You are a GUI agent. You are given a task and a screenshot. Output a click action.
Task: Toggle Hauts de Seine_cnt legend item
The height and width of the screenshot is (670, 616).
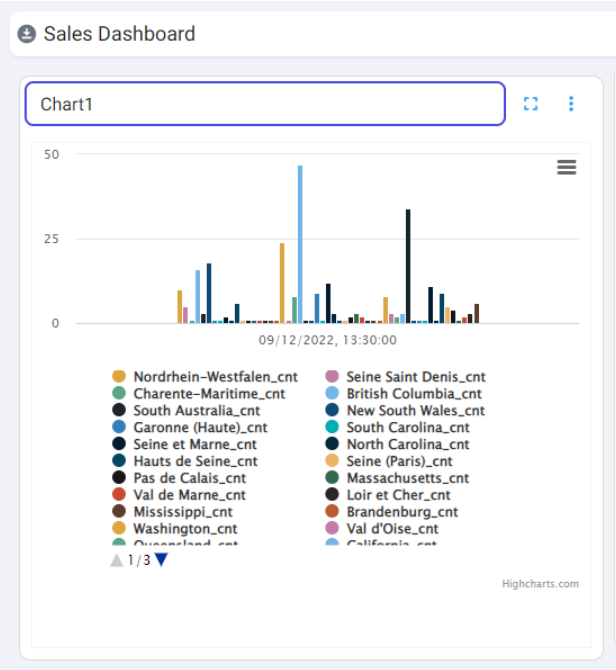point(185,461)
